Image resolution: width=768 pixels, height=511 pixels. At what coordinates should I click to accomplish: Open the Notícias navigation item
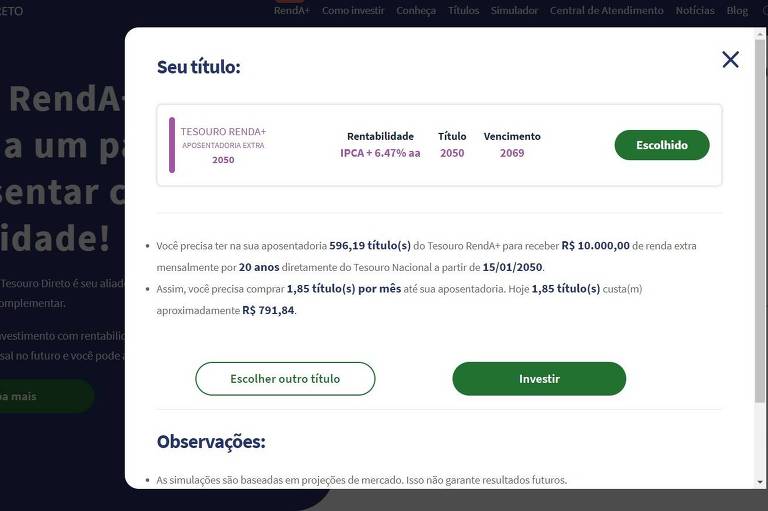pos(695,10)
